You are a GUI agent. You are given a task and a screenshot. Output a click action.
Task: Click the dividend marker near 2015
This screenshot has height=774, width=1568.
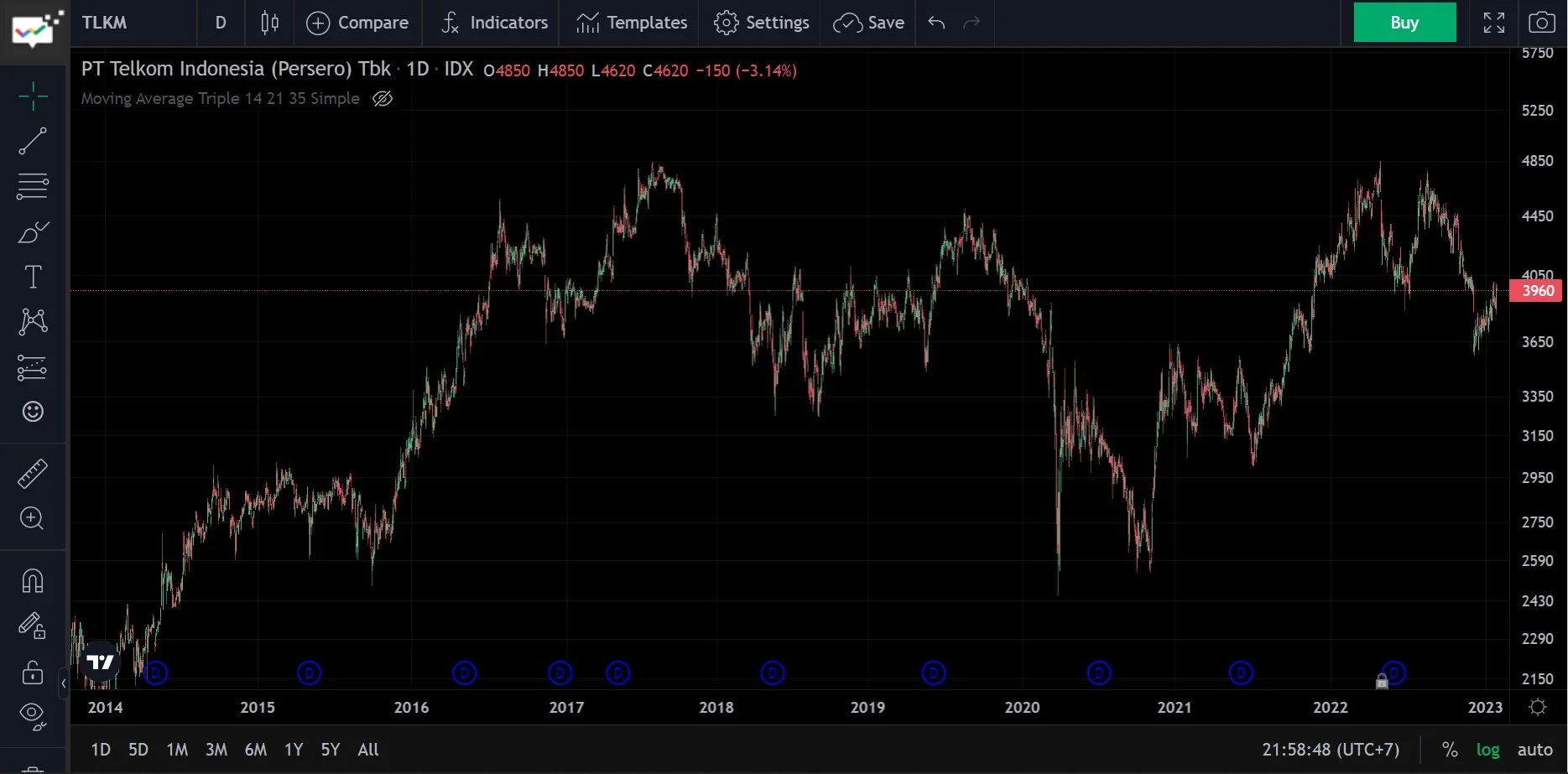click(x=309, y=673)
